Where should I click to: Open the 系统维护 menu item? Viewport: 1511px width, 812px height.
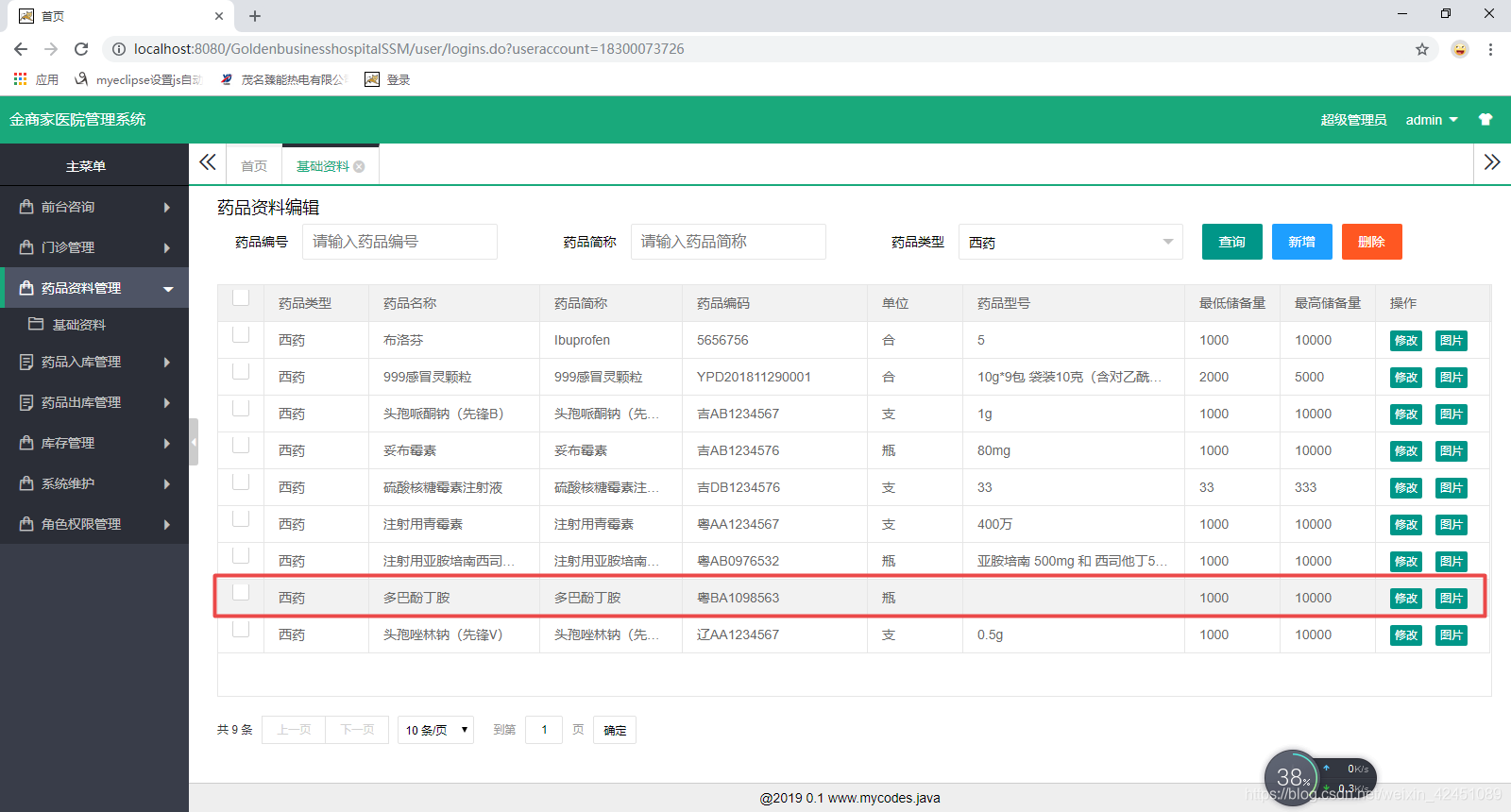[94, 483]
